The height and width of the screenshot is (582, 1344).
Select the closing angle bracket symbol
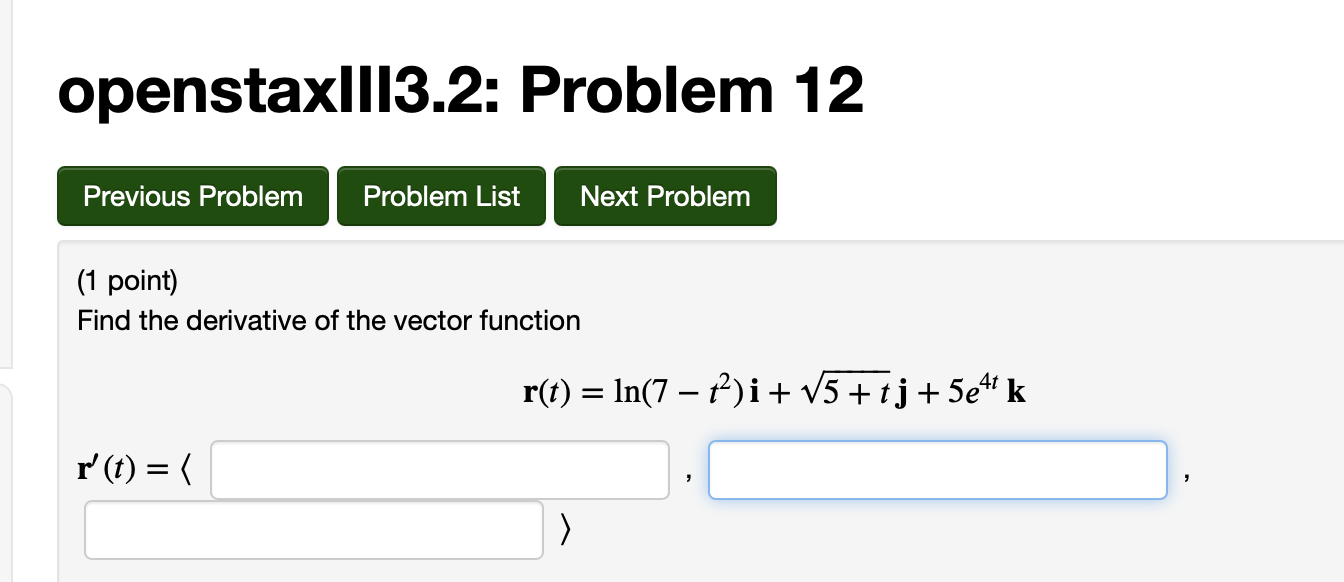564,529
